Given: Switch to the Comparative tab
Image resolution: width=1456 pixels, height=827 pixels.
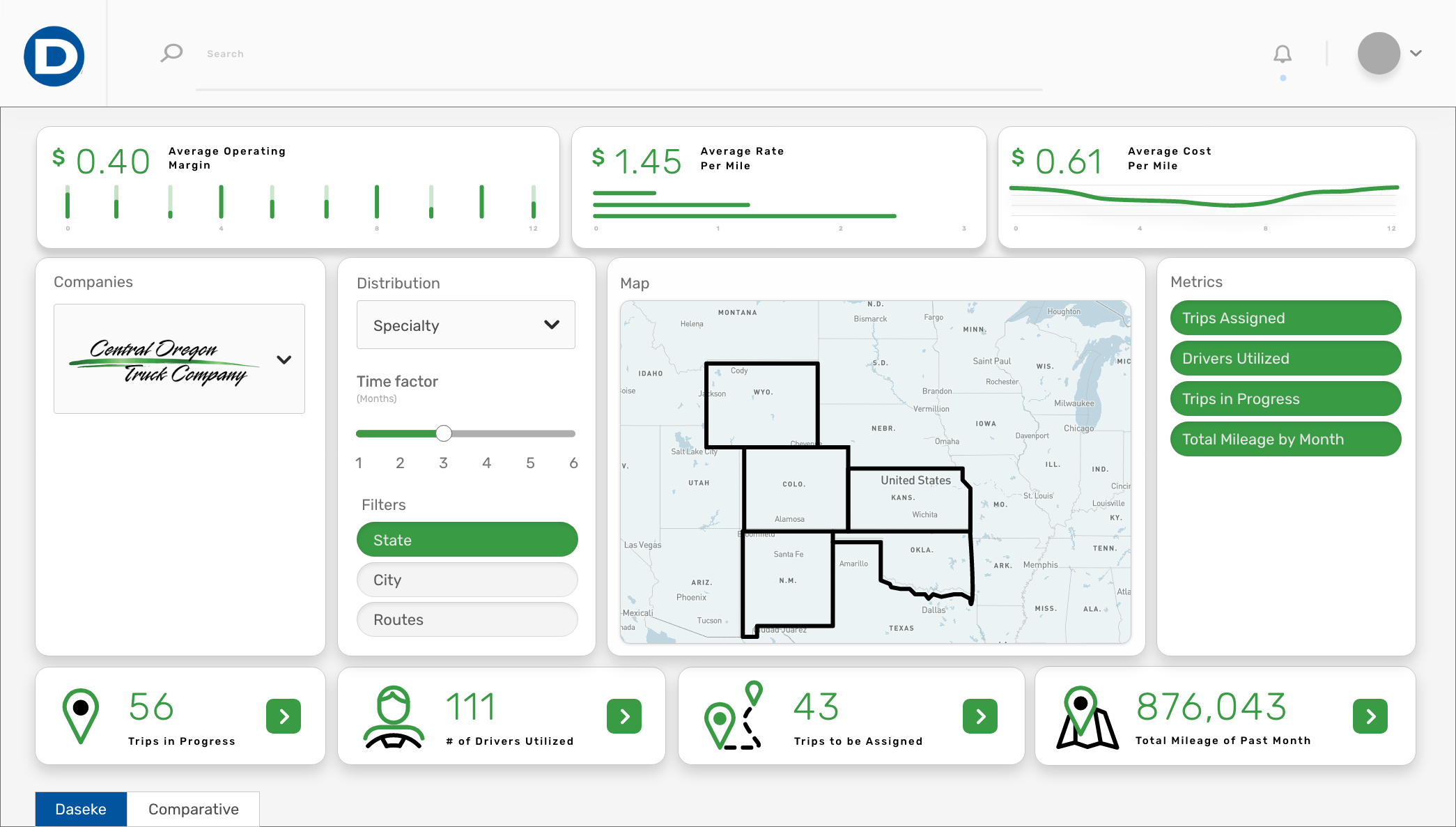Looking at the screenshot, I should [x=193, y=809].
